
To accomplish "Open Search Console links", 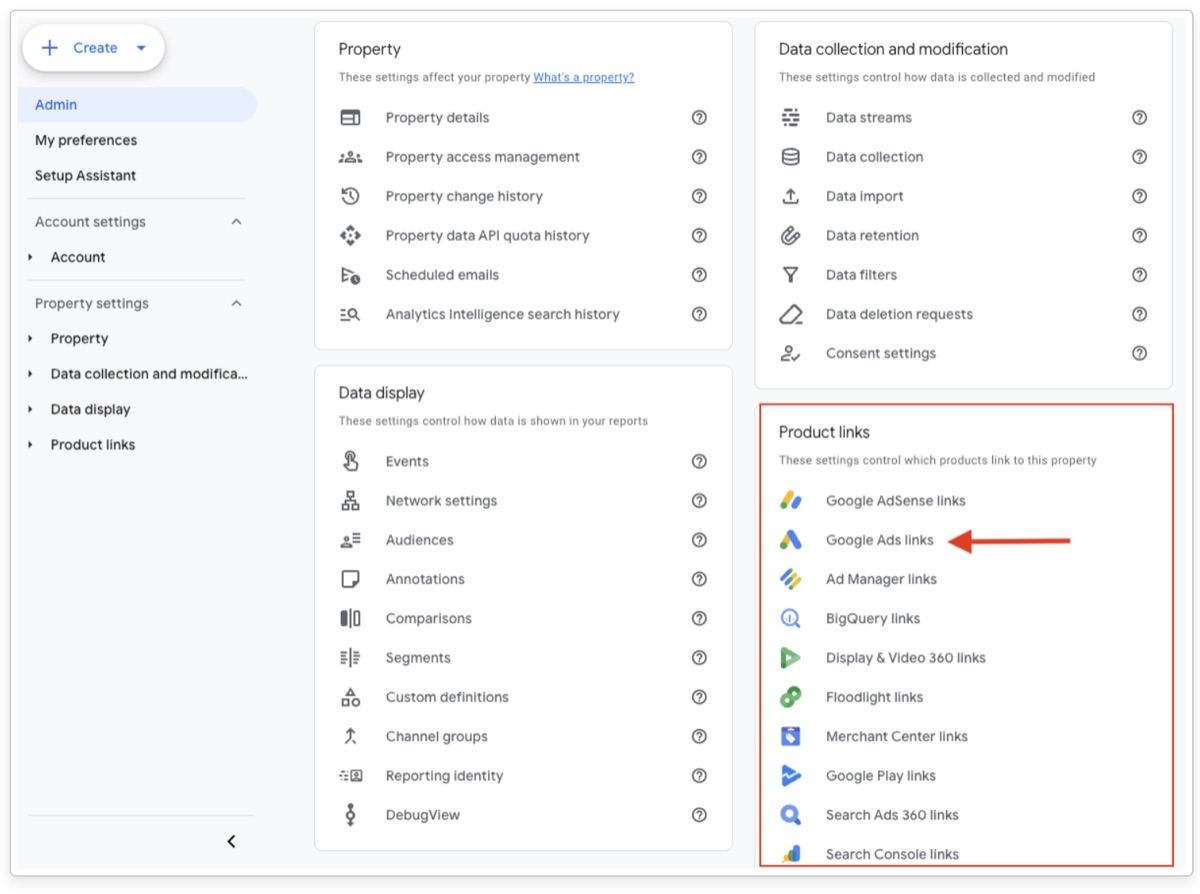I will click(x=892, y=854).
